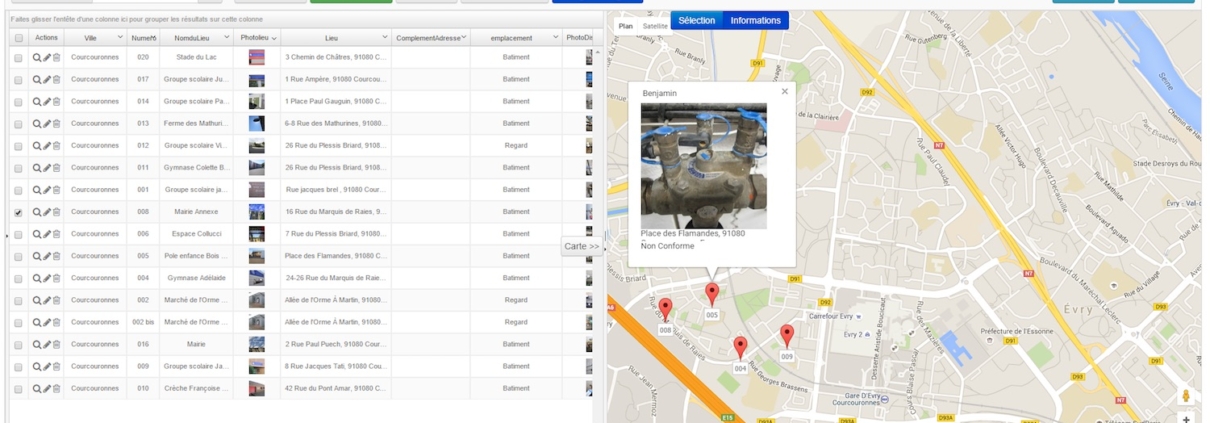The height and width of the screenshot is (423, 1210).
Task: Zoom in the map with plus button
Action: [x=1186, y=419]
